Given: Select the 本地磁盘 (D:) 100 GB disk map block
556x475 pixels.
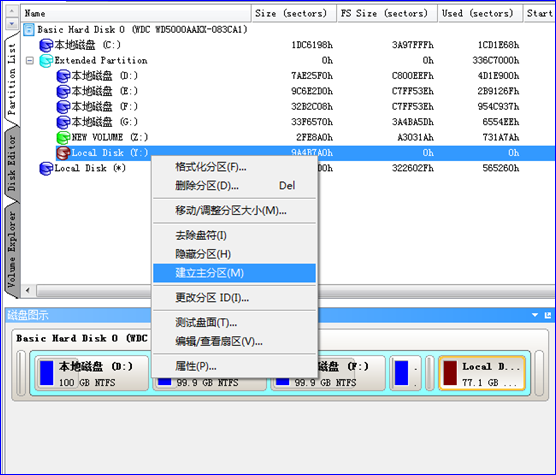Looking at the screenshot, I should (x=92, y=373).
